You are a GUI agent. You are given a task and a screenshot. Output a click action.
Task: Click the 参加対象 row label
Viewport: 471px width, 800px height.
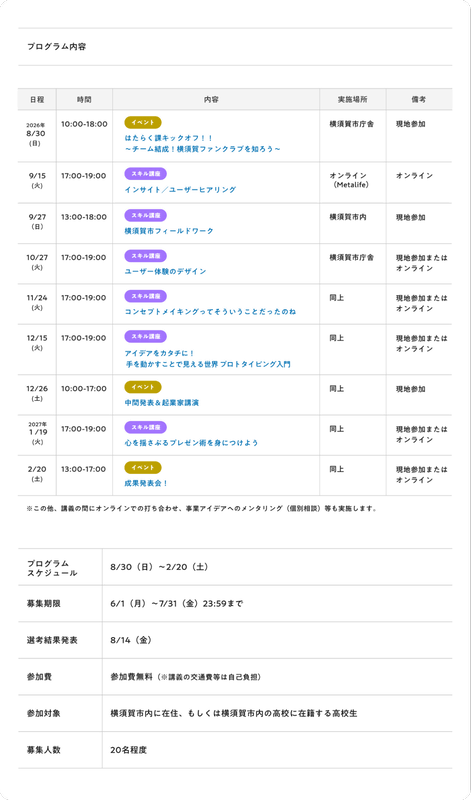tap(44, 714)
